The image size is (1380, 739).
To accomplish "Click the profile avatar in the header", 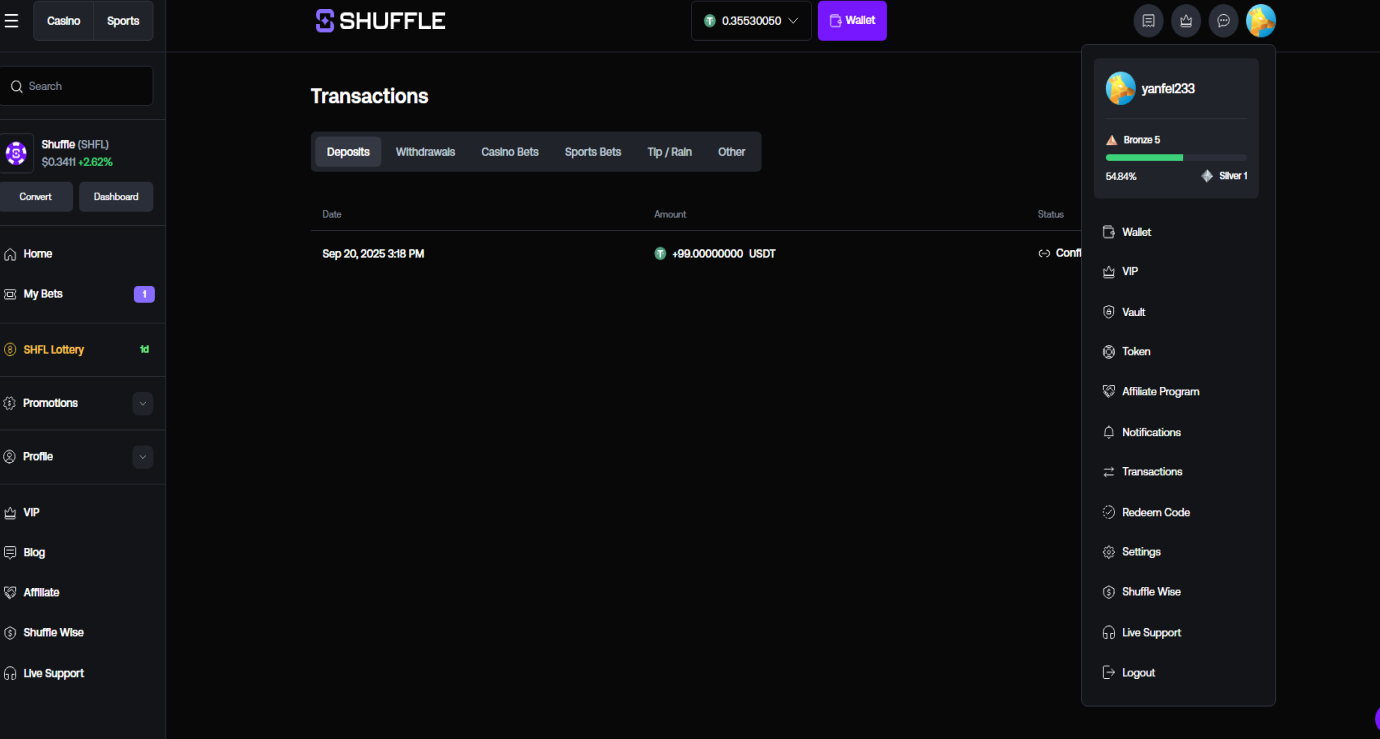I will (1261, 20).
